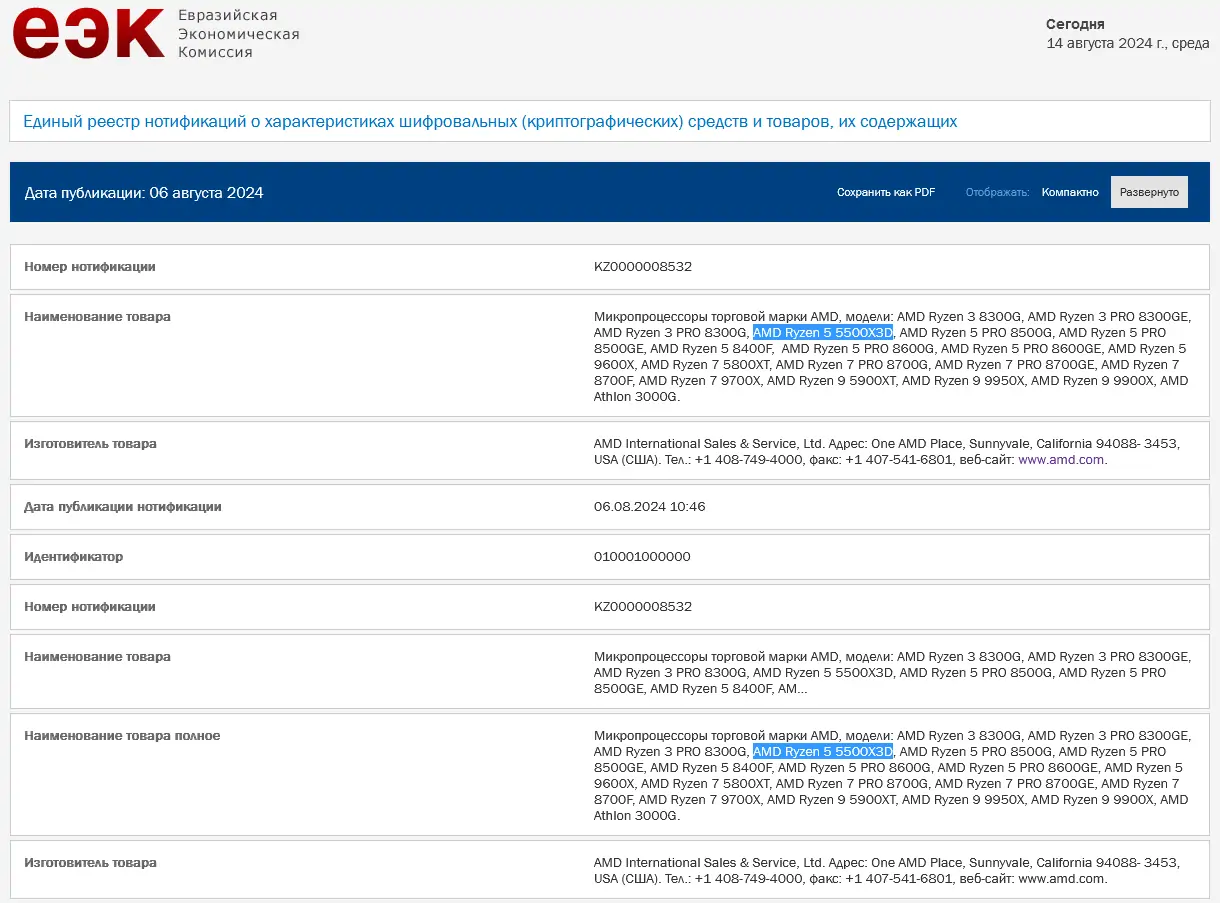
Task: Click the timestamp 06.08.2024 10:46
Action: (650, 507)
